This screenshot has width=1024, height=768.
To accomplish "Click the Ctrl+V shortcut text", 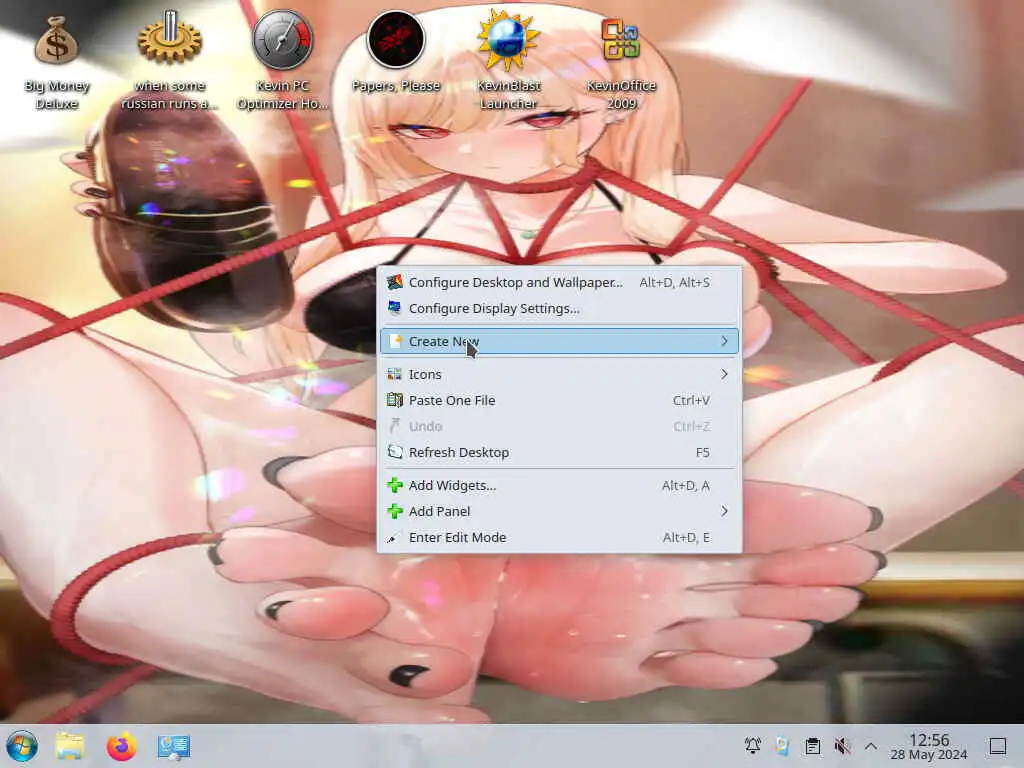I will [x=691, y=400].
